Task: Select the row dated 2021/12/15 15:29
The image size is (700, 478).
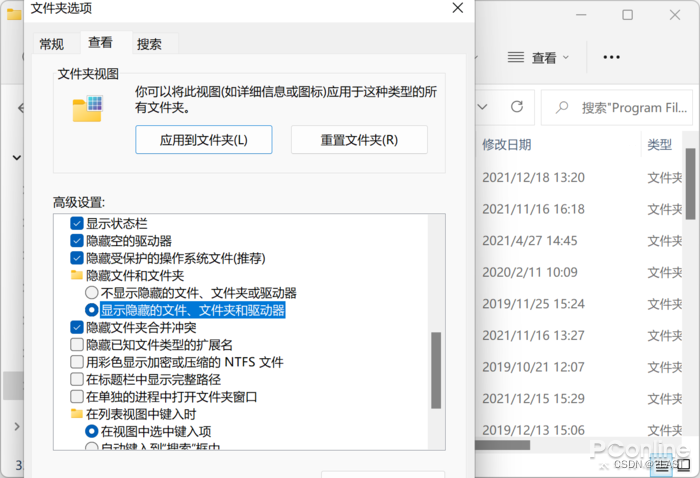Action: click(x=580, y=399)
